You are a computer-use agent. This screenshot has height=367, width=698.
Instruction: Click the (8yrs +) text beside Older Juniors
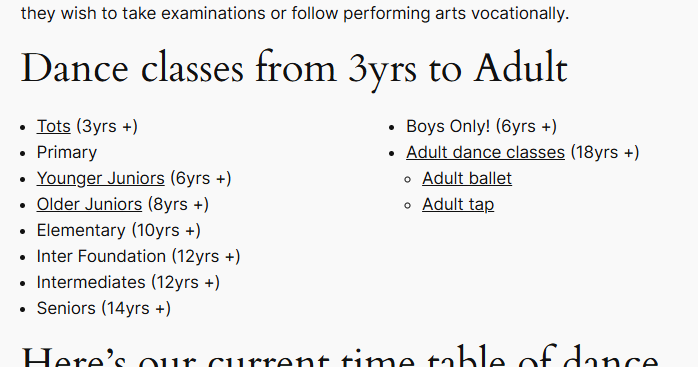tap(178, 204)
